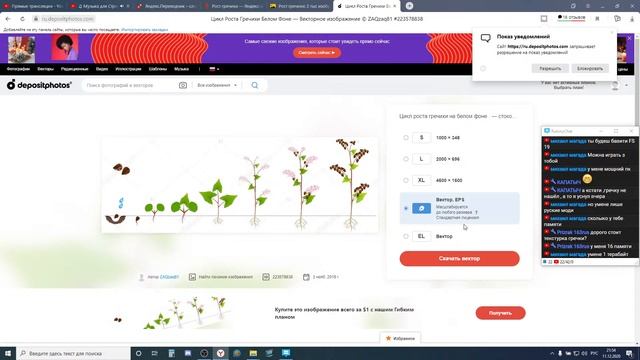640x360 pixels.
Task: Open Windows Start menu
Action: pos(8,353)
